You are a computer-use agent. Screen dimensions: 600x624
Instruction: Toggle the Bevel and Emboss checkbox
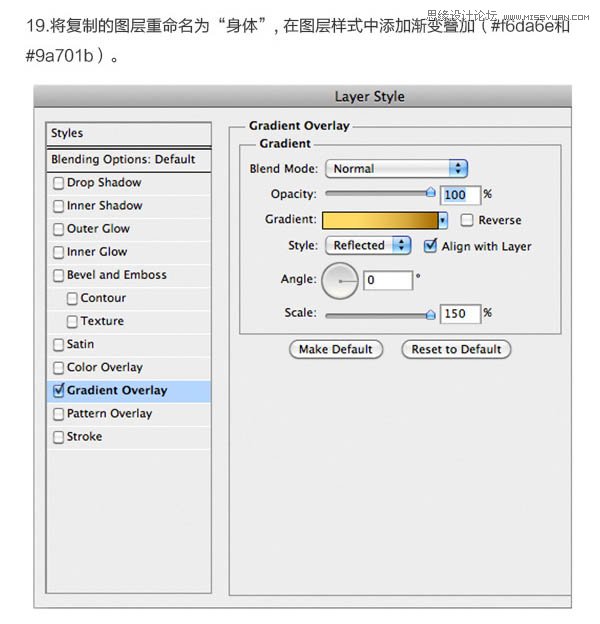pyautogui.click(x=58, y=276)
